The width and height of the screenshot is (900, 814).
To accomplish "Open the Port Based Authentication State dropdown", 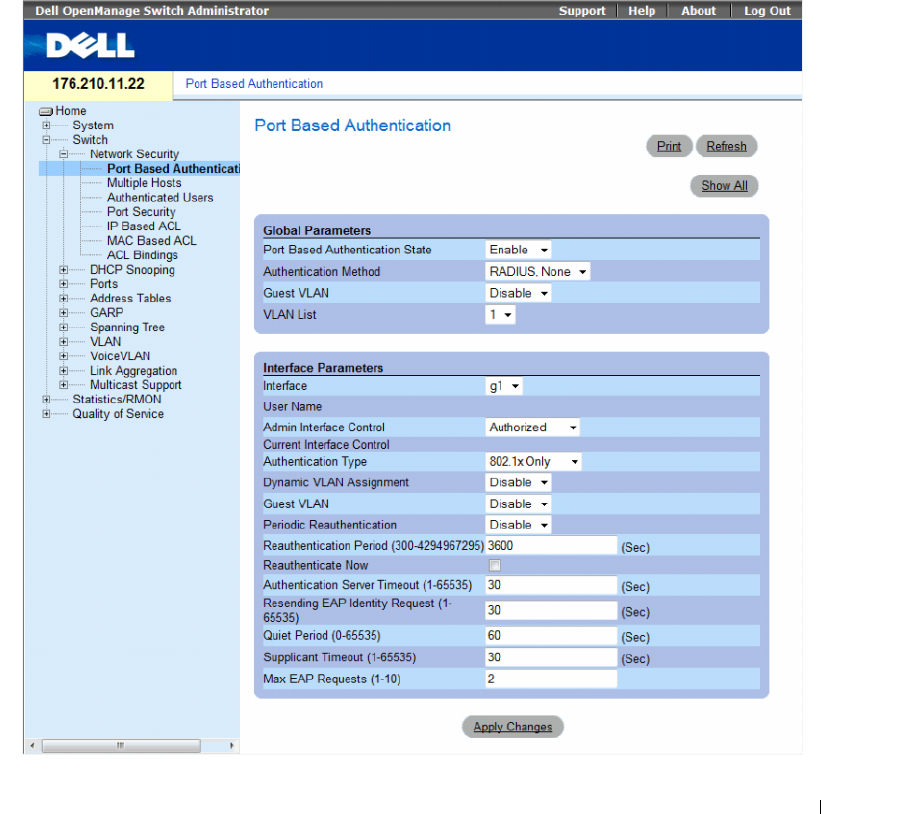I will [518, 250].
